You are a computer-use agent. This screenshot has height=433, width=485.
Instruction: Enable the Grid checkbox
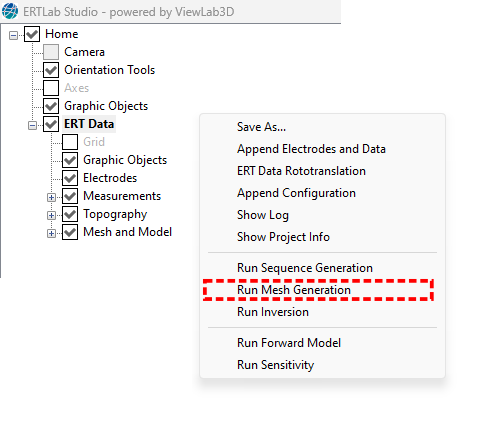pyautogui.click(x=70, y=142)
